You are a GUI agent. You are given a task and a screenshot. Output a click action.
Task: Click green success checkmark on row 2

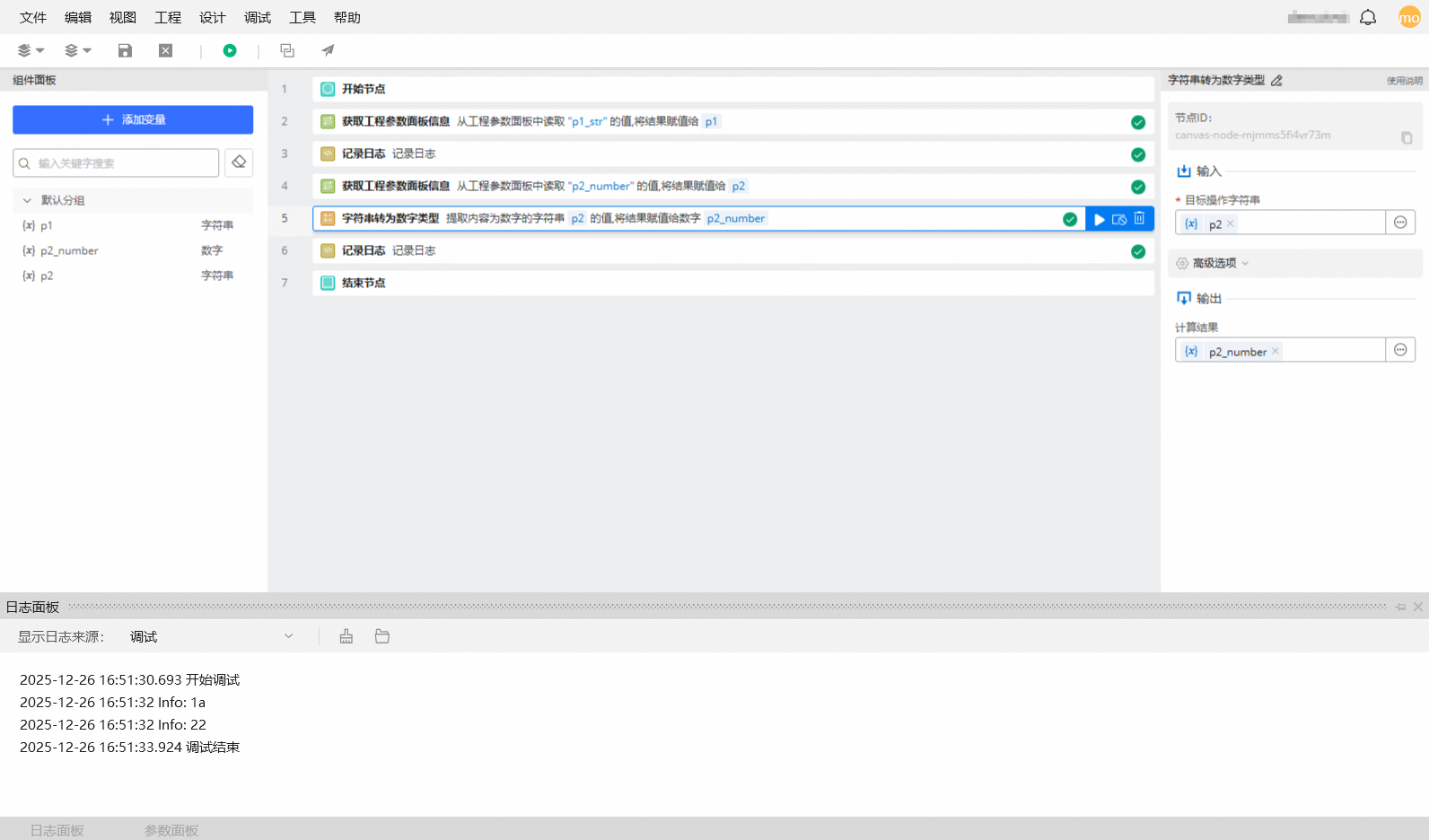(1138, 122)
